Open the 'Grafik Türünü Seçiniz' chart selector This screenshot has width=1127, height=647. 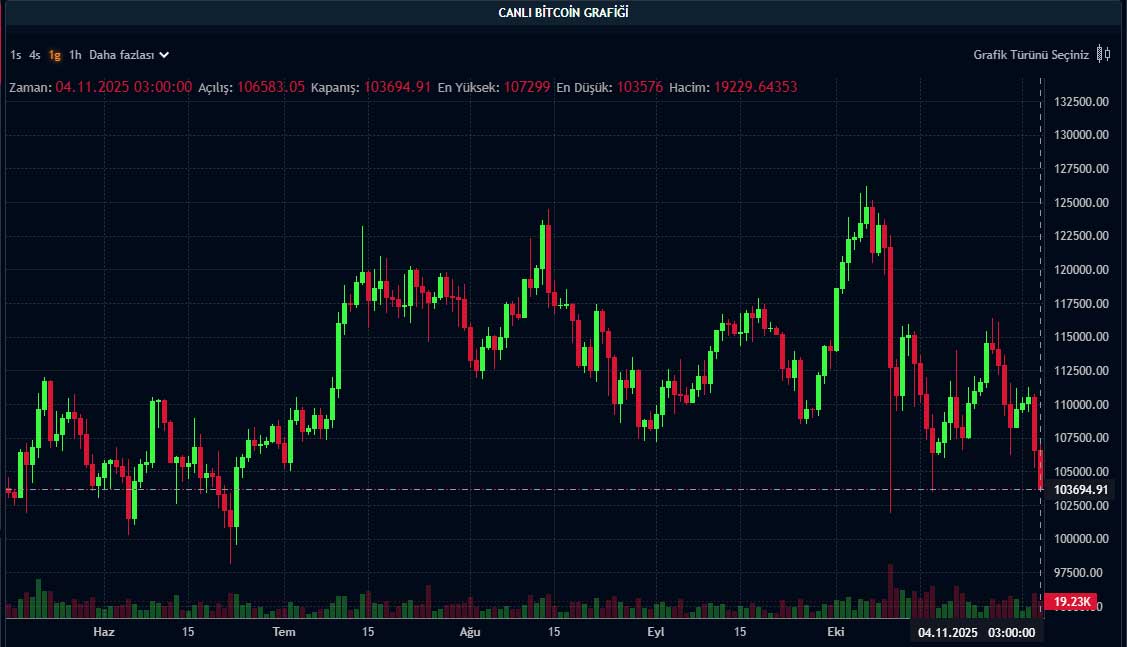(1030, 55)
